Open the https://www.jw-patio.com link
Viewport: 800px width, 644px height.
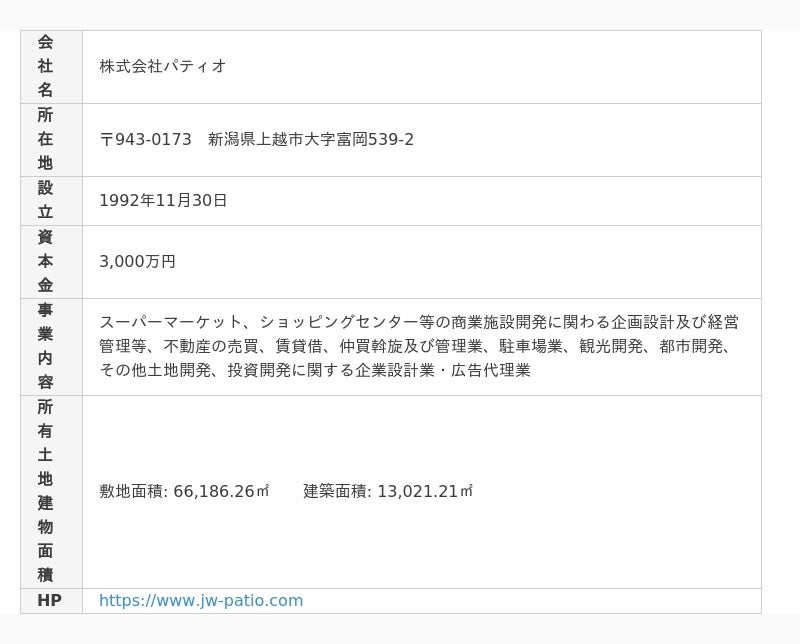pos(200,601)
